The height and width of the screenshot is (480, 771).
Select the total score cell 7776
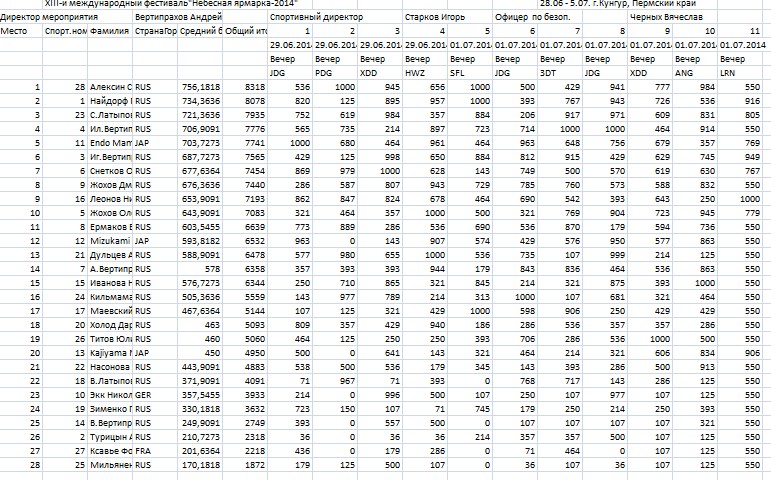(x=245, y=129)
